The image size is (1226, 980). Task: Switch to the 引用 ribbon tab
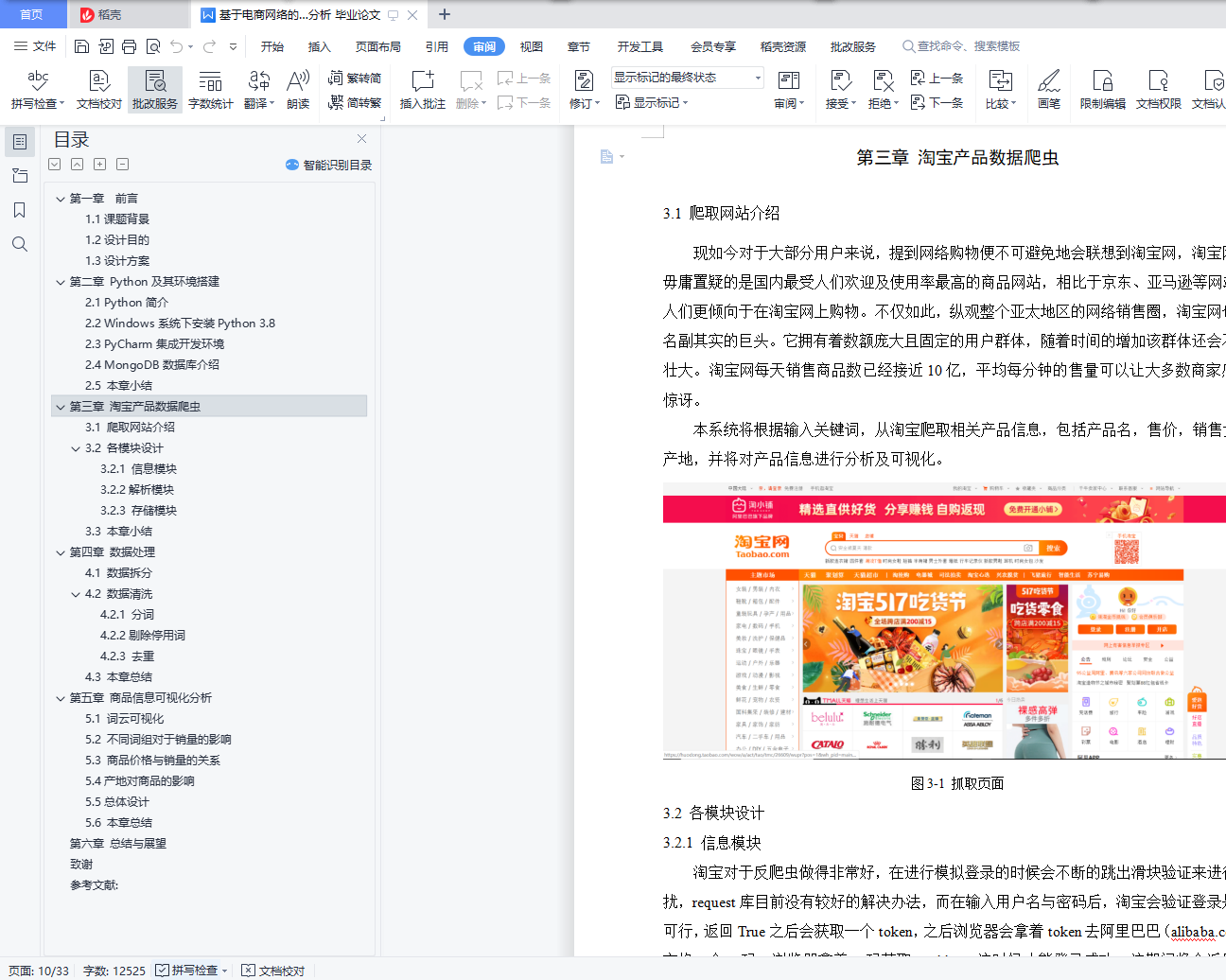pos(437,46)
